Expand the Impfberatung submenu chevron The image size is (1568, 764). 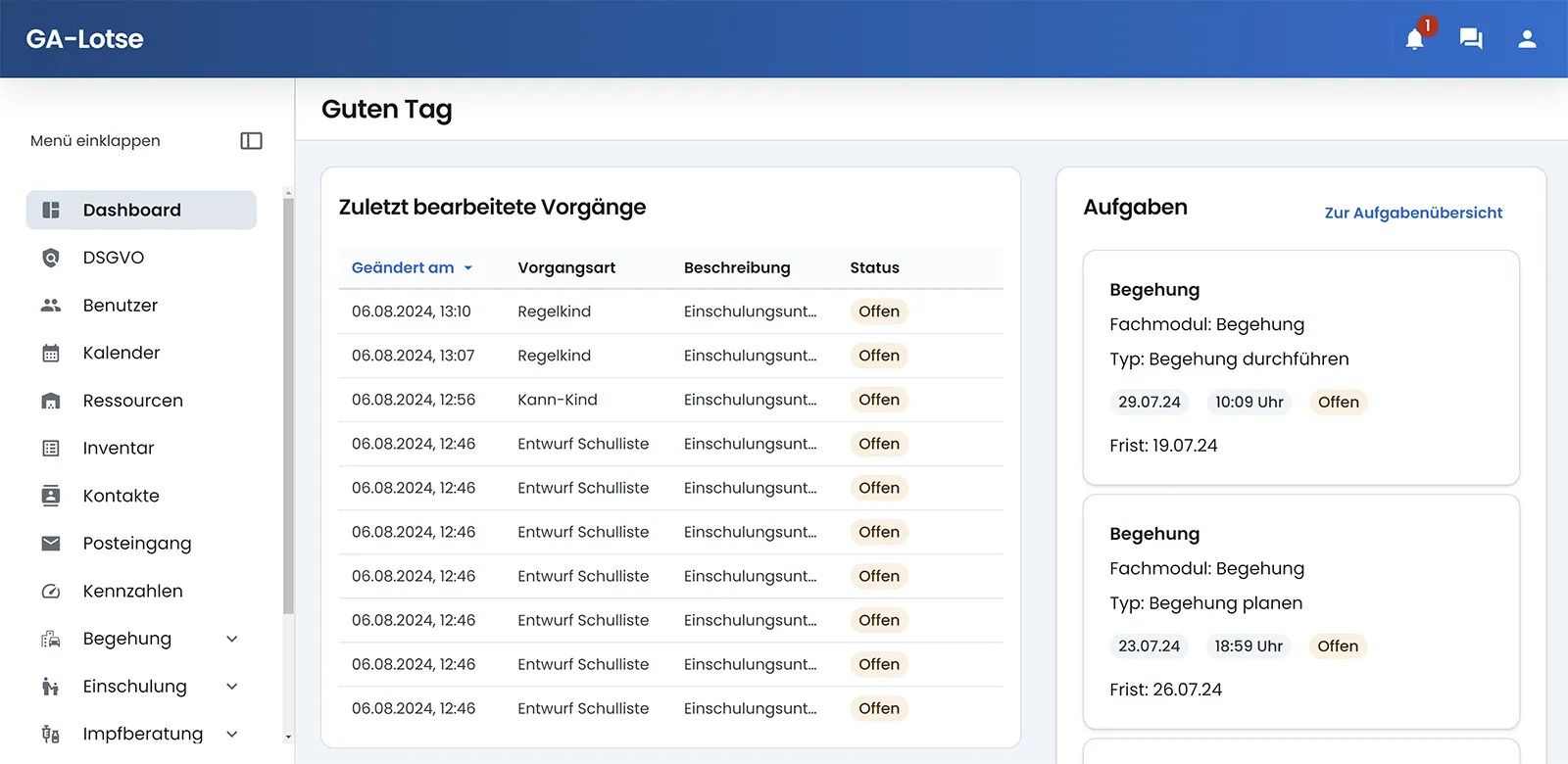(x=232, y=734)
